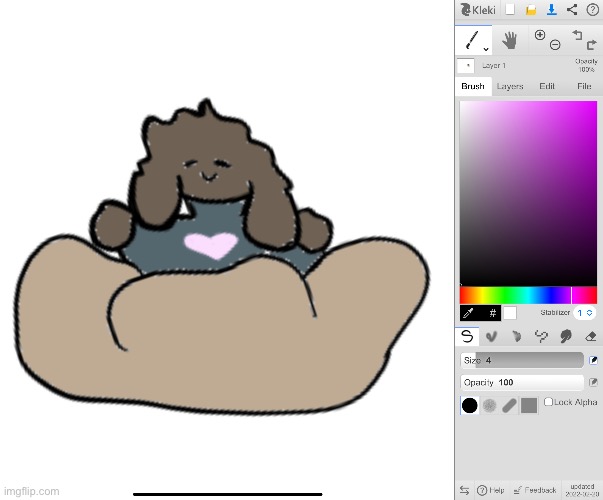This screenshot has height=500, width=603.
Task: Click the Kleki logo
Action: 478,10
